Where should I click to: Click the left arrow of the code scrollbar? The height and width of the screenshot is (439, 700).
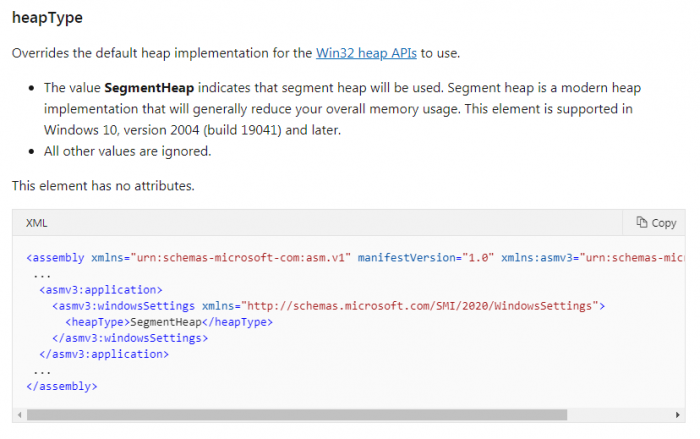point(18,414)
